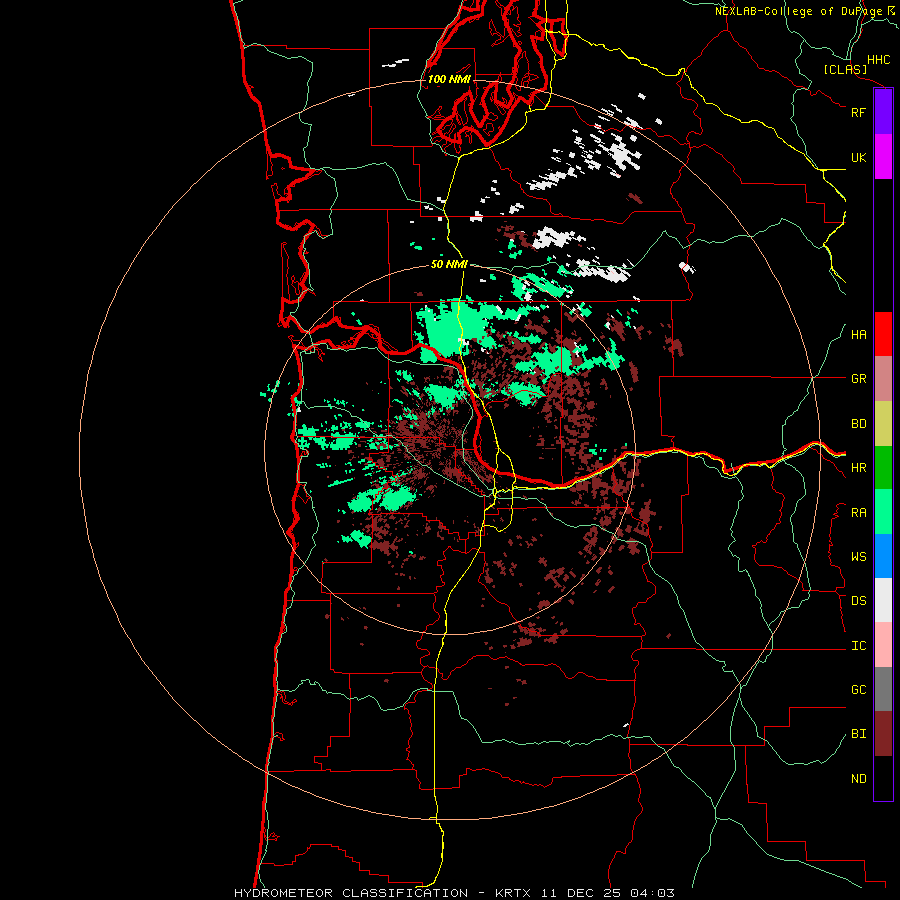Click the ND black legend swatch
The height and width of the screenshot is (900, 900).
(x=883, y=778)
